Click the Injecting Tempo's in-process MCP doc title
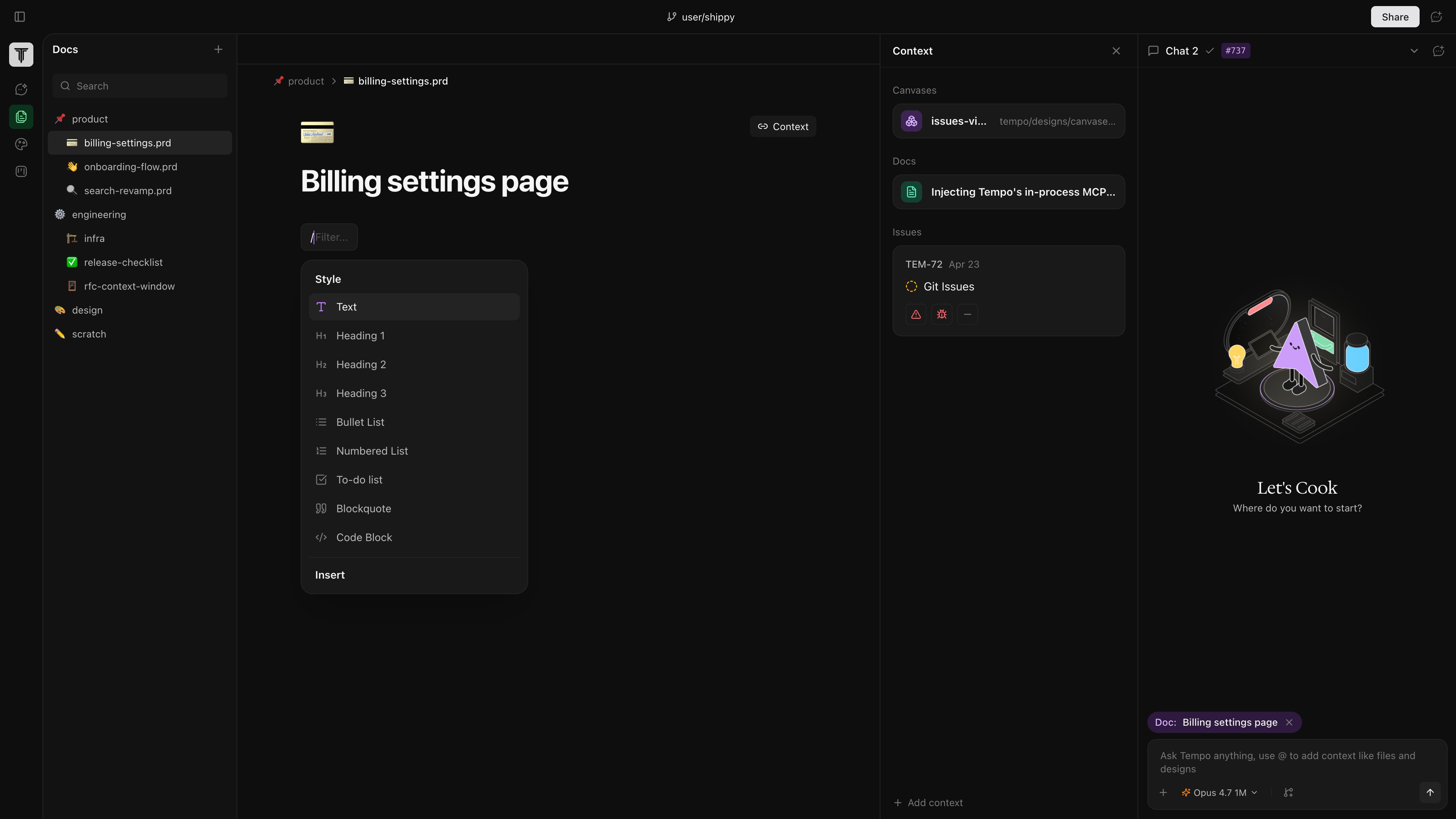The image size is (1456, 819). click(x=1023, y=192)
